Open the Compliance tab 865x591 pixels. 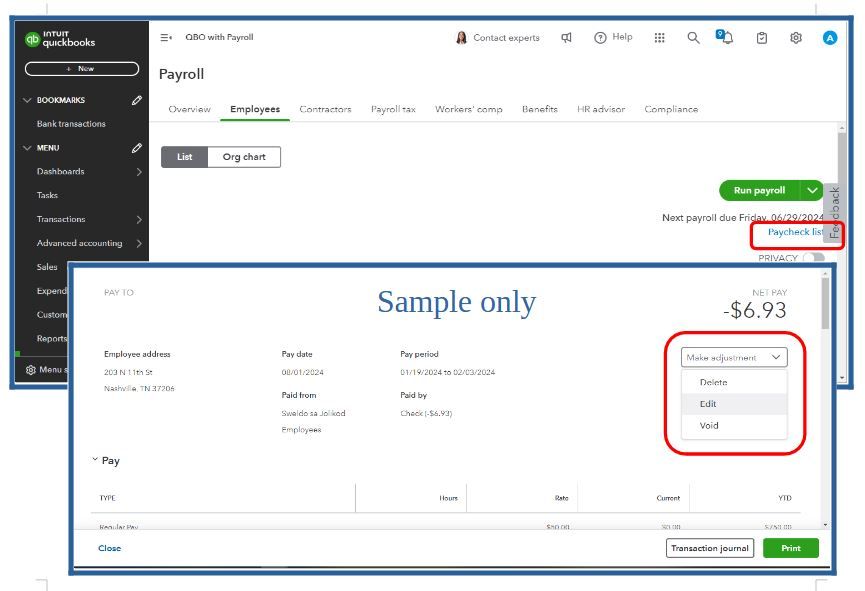671,109
